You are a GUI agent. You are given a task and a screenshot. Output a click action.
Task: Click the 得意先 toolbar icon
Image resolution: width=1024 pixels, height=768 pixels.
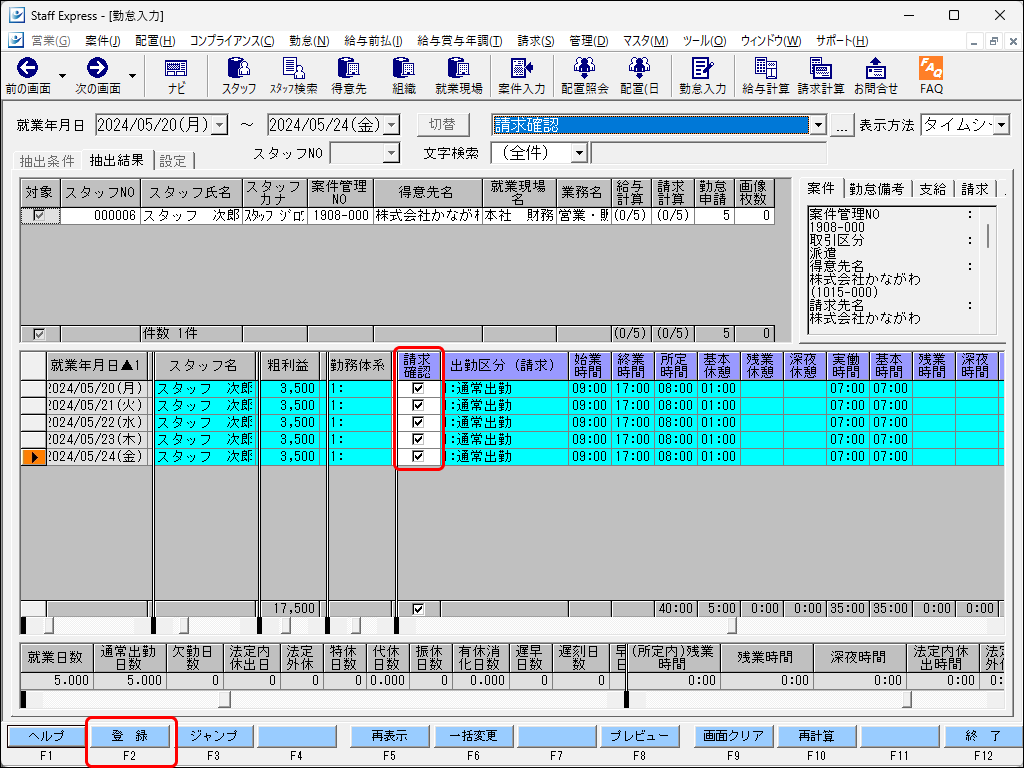tap(349, 76)
